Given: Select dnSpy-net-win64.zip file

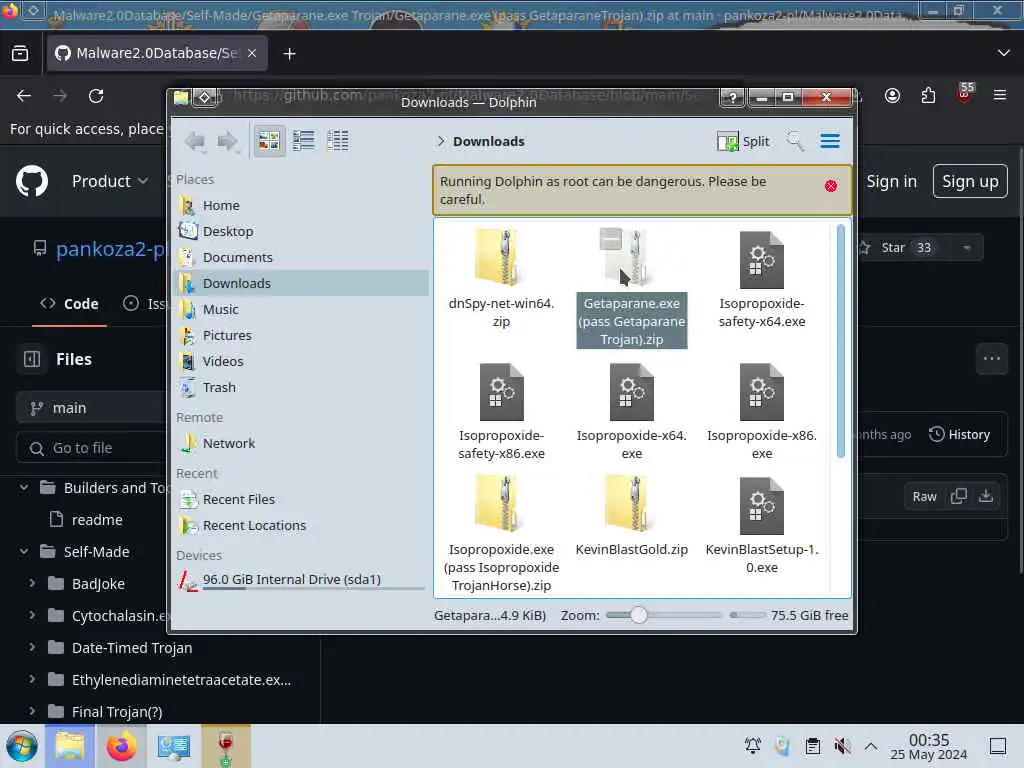Looking at the screenshot, I should [x=502, y=279].
